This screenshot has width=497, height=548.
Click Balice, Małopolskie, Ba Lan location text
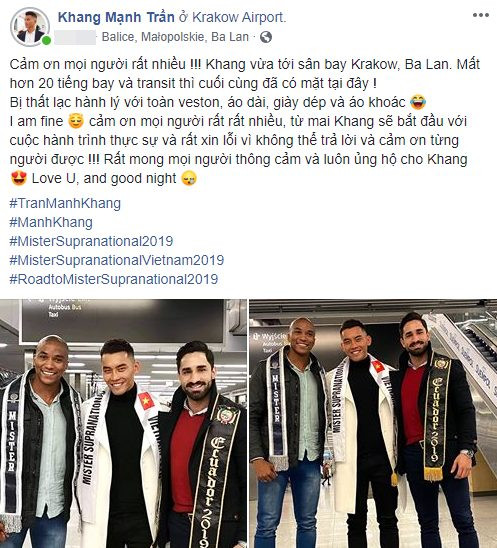click(175, 37)
